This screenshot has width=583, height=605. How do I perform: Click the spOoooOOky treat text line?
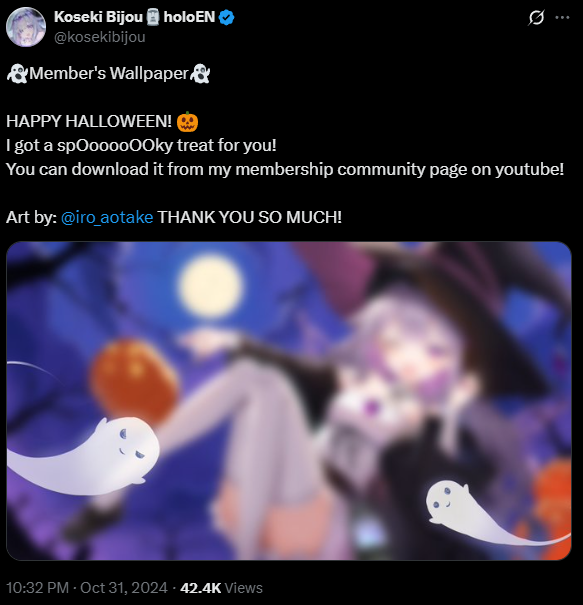141,145
